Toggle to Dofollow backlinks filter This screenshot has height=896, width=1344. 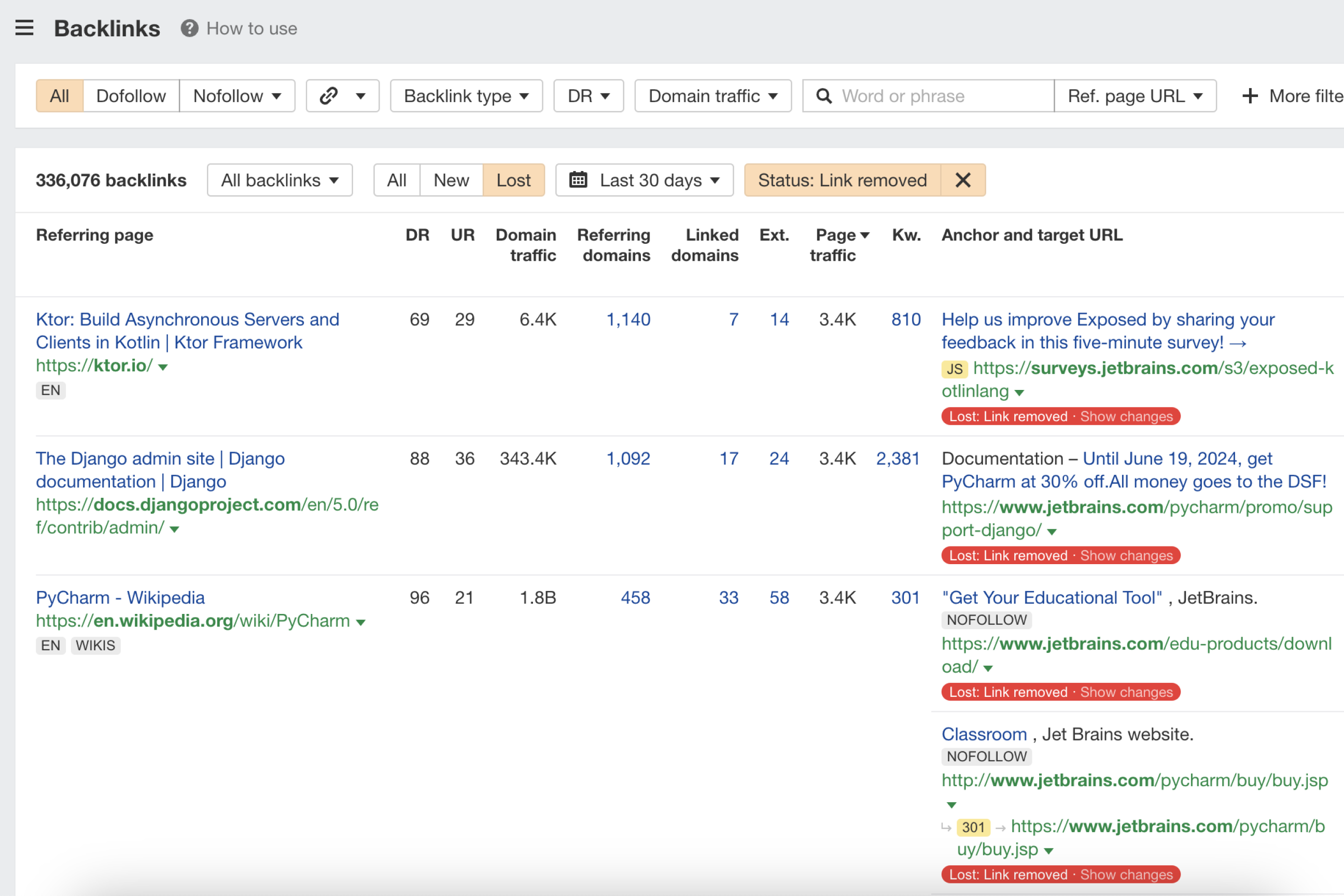pos(130,96)
